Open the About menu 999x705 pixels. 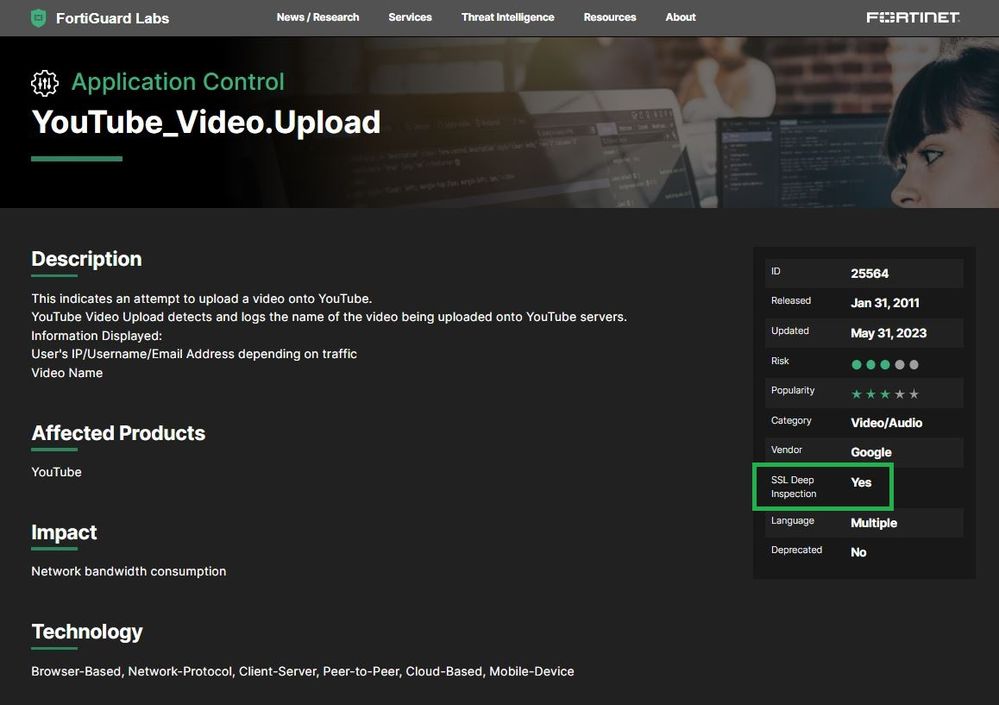(680, 17)
